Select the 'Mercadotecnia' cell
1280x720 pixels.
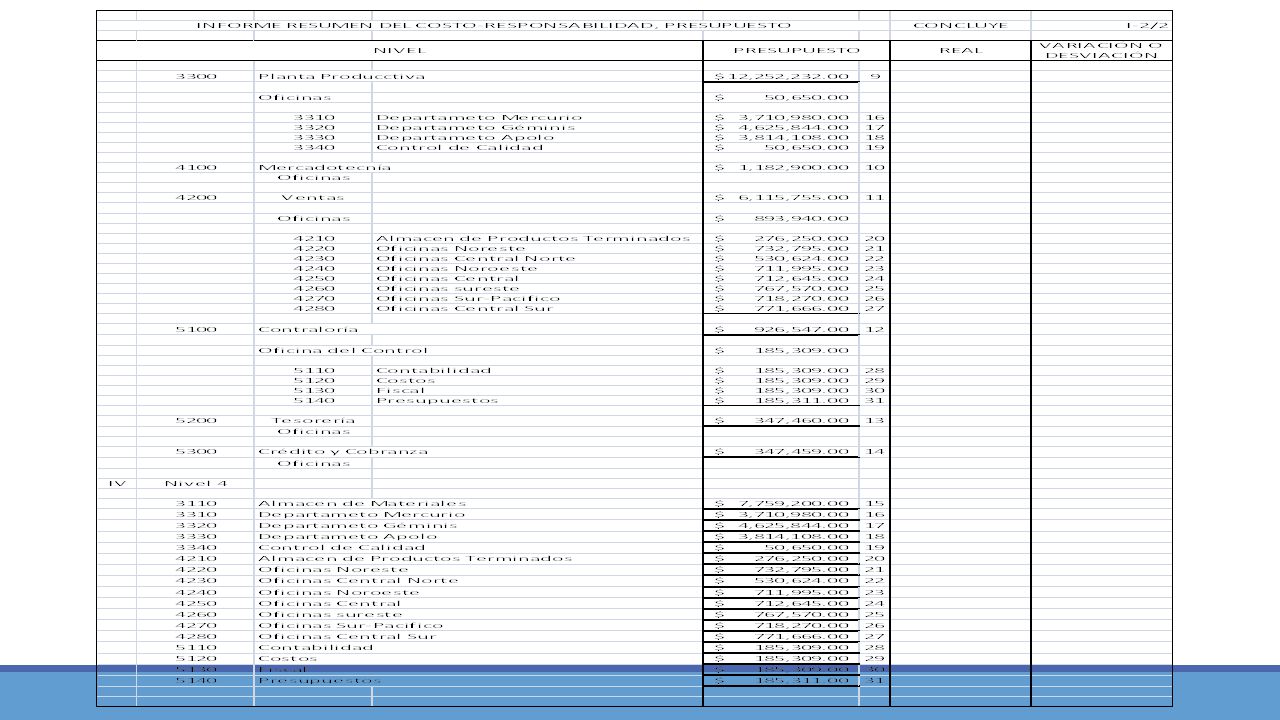[x=325, y=167]
